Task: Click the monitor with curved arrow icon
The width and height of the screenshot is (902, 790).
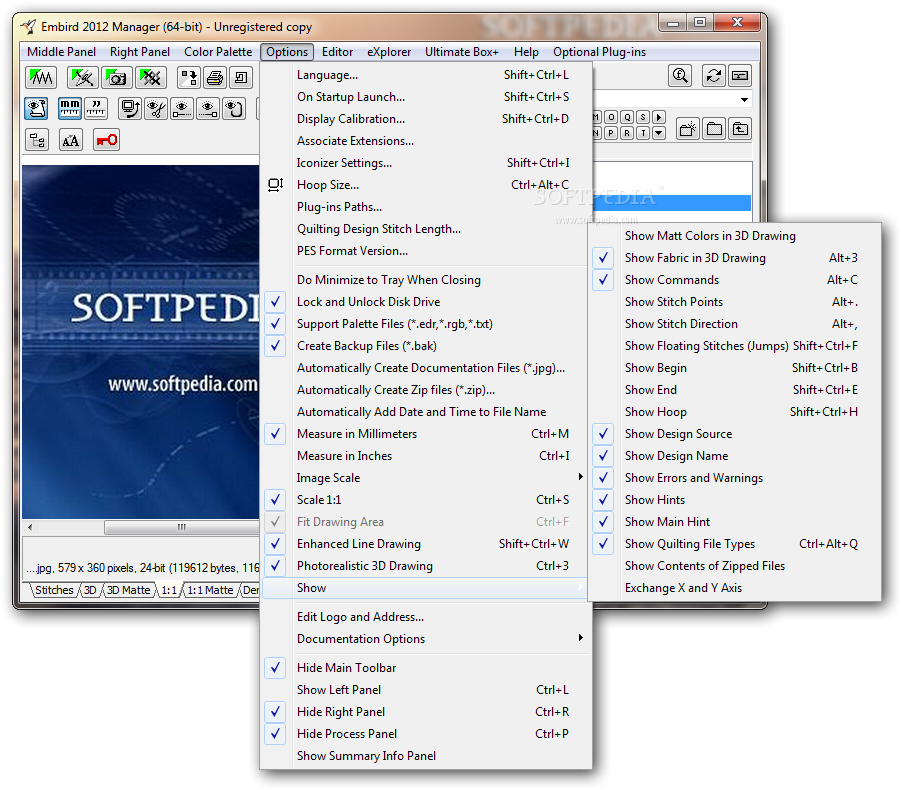Action: pyautogui.click(x=130, y=108)
